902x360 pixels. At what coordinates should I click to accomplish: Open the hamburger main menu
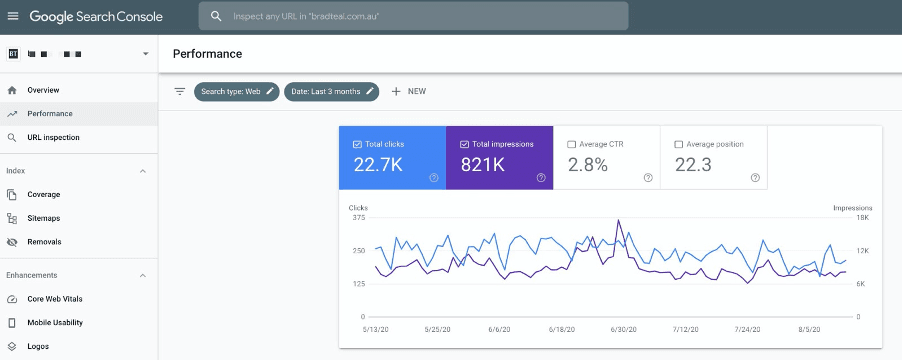point(13,16)
